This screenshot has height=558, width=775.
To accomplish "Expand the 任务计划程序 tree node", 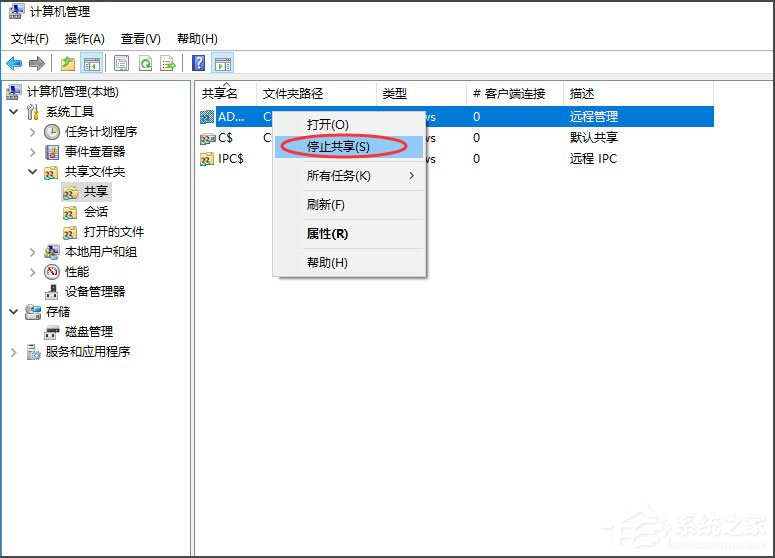I will pyautogui.click(x=32, y=132).
